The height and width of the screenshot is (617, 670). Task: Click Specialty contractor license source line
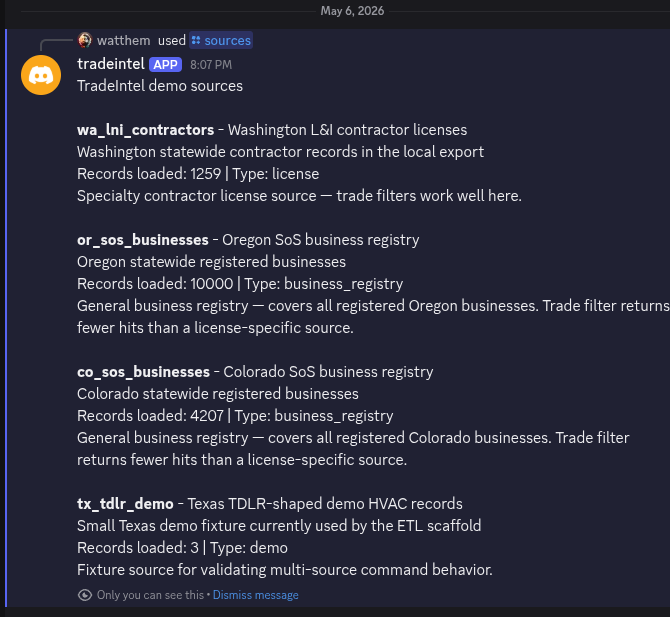(299, 196)
